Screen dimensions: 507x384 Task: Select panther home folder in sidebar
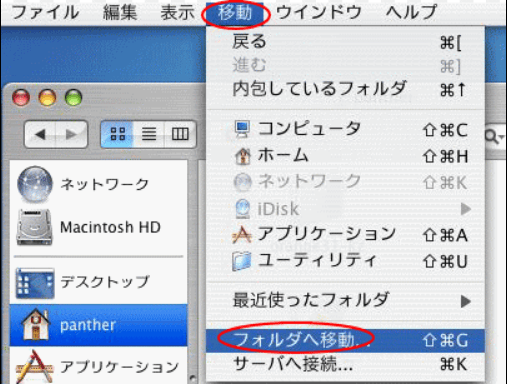tap(99, 325)
